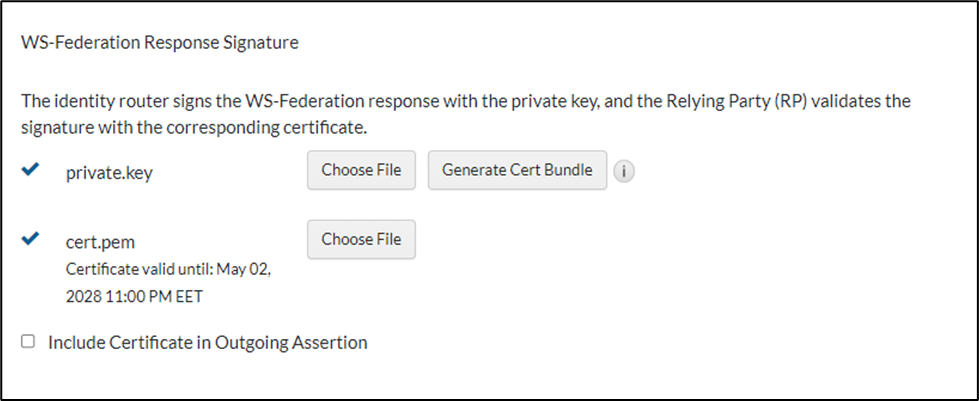Click the checkmark icon next to cert.pem

tap(30, 239)
